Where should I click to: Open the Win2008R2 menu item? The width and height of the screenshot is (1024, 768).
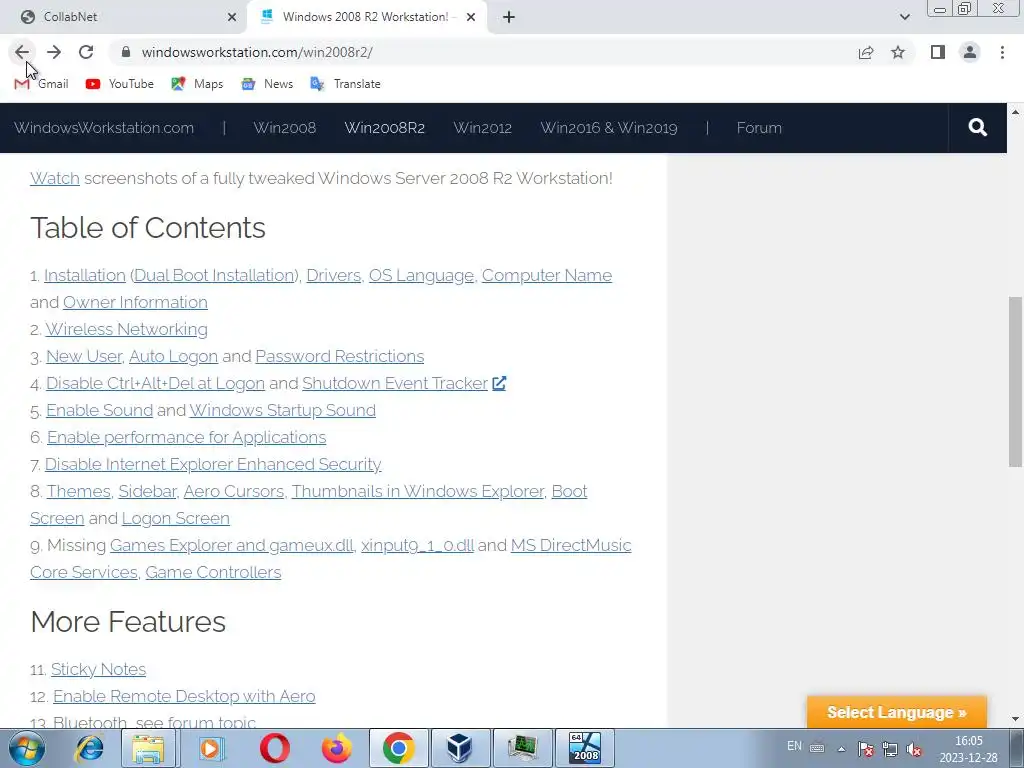pos(385,128)
